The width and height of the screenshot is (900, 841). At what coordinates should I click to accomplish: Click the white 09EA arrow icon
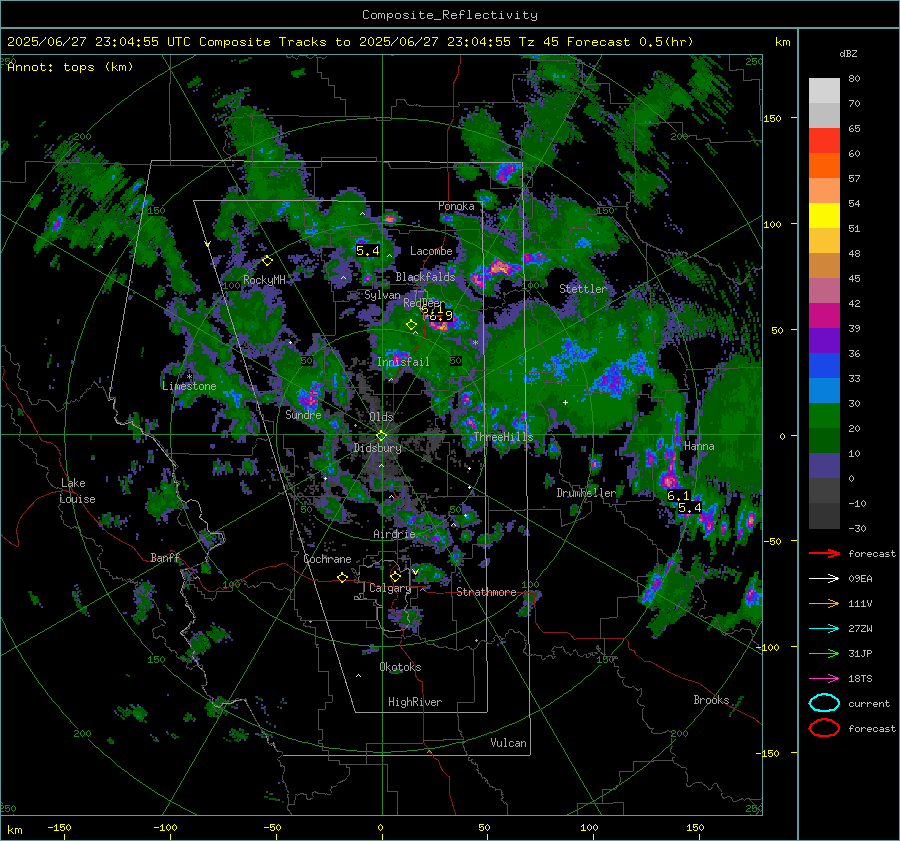(x=824, y=578)
